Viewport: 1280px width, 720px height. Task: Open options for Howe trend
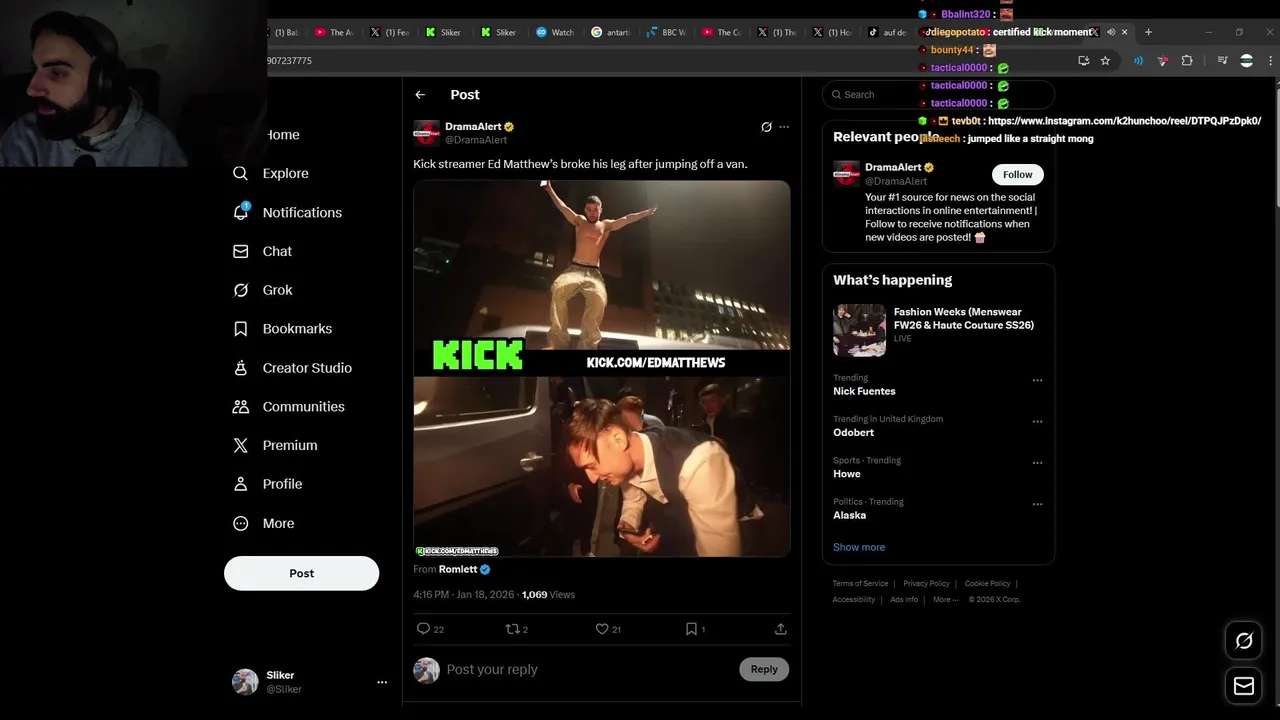click(x=1037, y=463)
